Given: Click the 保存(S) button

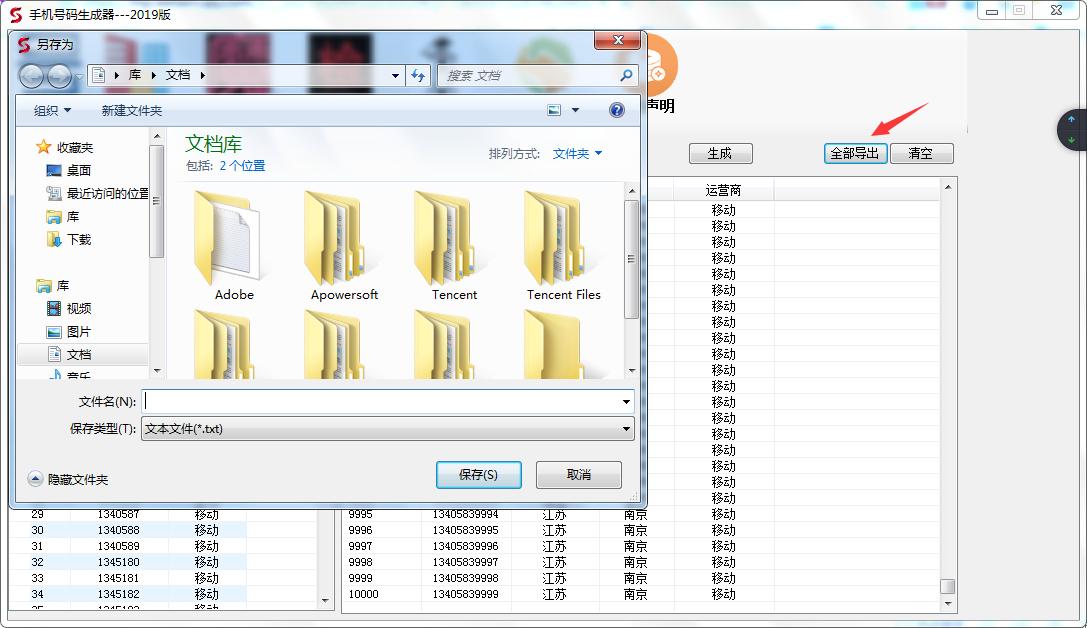Looking at the screenshot, I should pos(478,475).
